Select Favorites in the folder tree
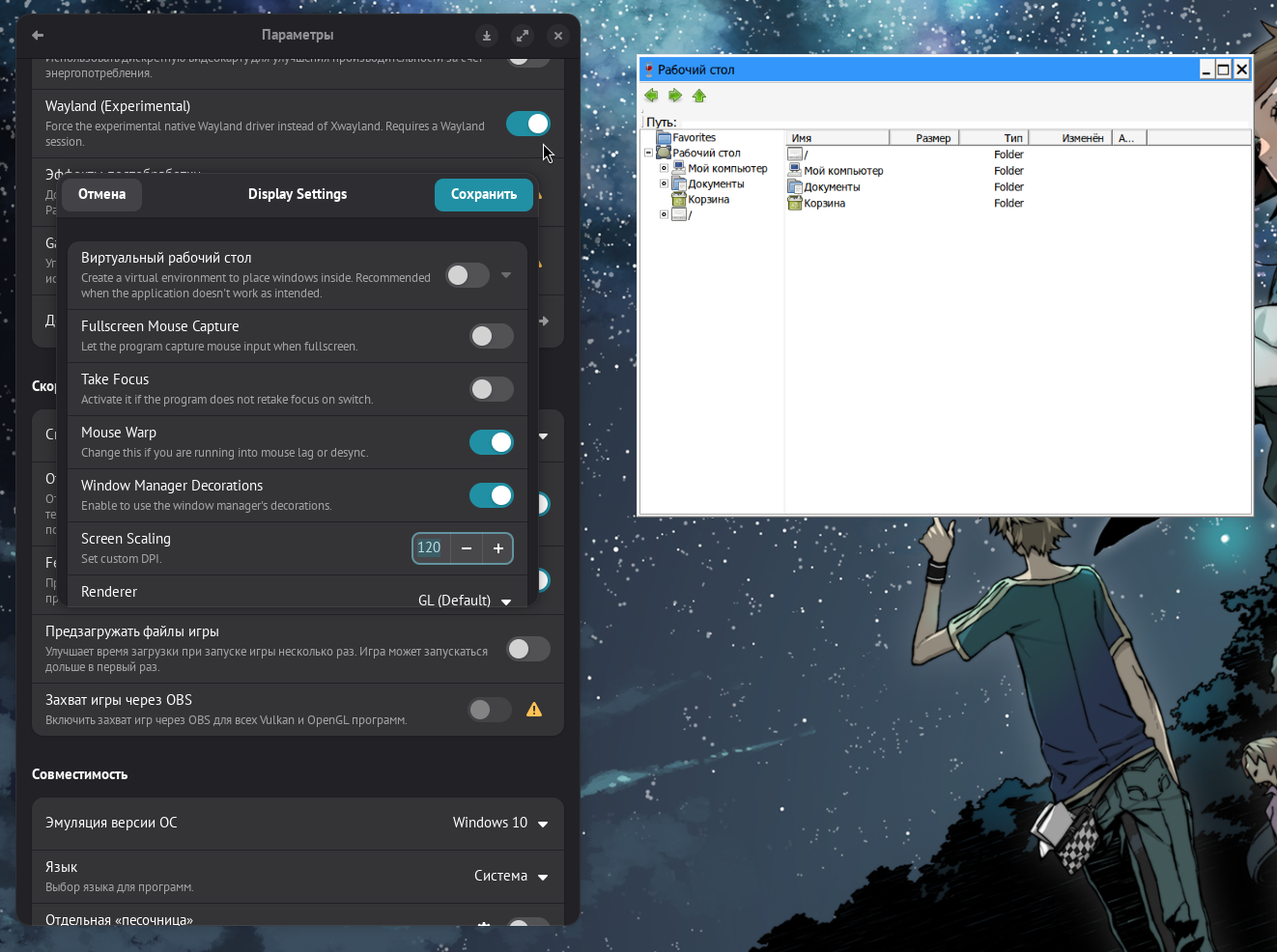Screen dimensions: 1277x952 [x=694, y=137]
